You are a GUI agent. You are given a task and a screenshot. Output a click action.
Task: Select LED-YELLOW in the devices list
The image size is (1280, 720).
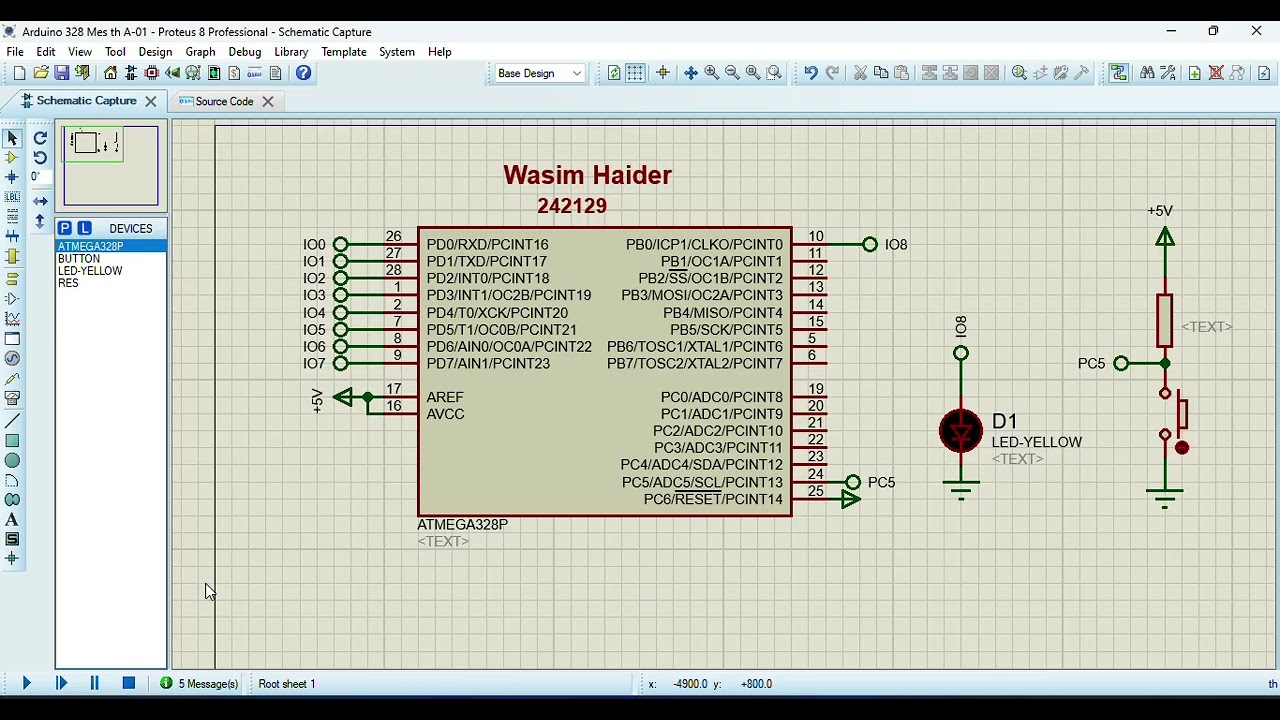[x=111, y=271]
